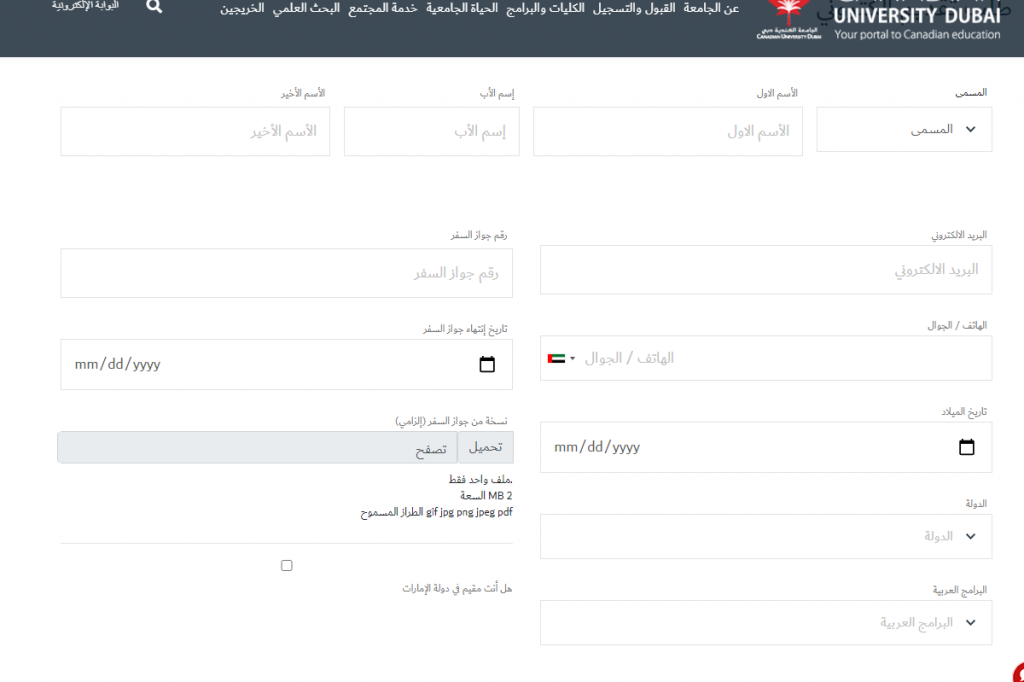Click the تحميل upload button
The image size is (1024, 682).
(487, 447)
